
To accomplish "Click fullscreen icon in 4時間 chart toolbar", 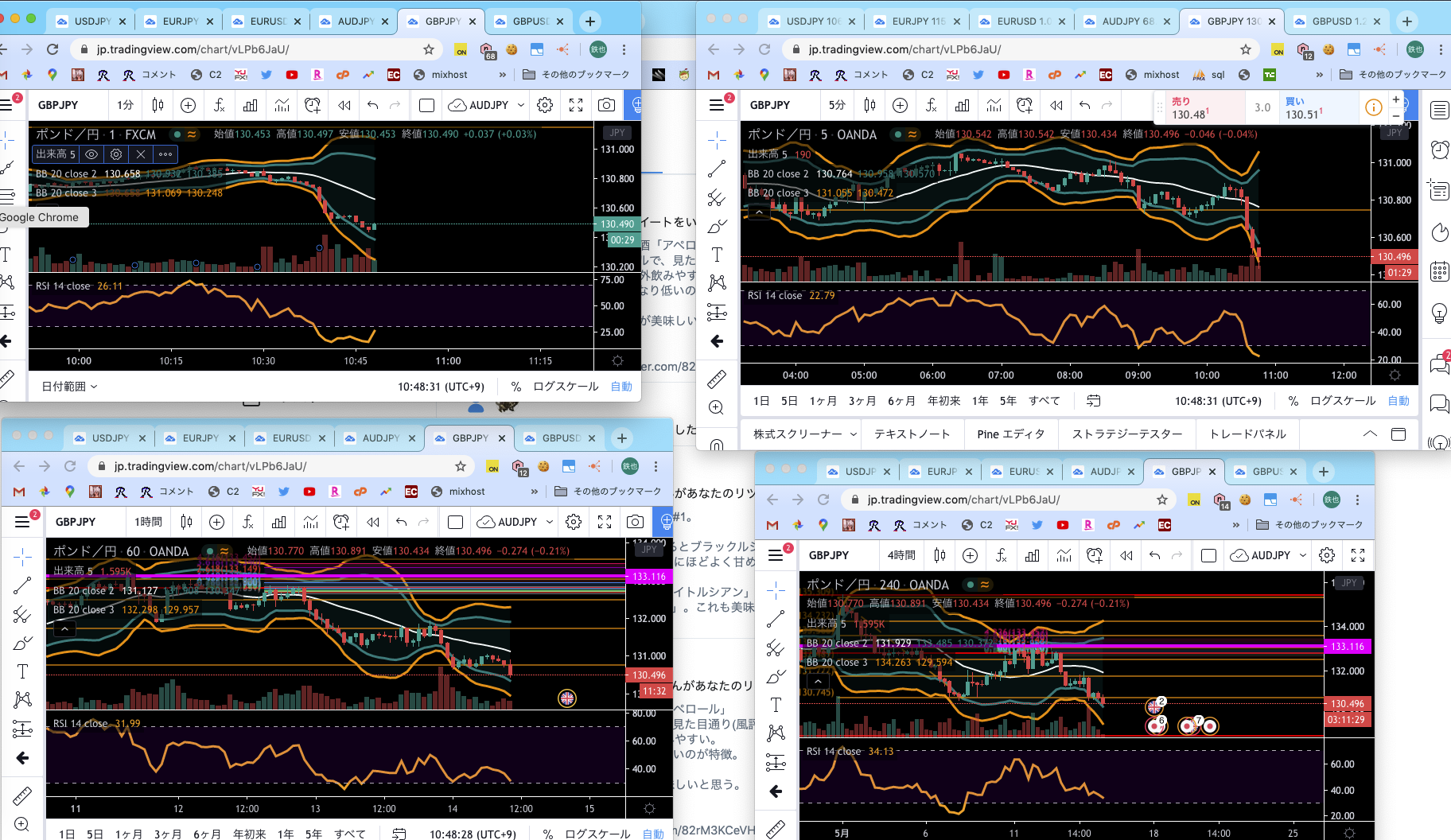I will click(x=1358, y=555).
